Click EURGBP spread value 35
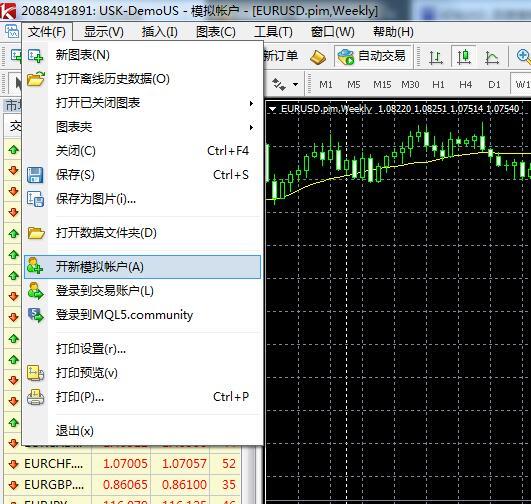The height and width of the screenshot is (504, 531). tap(229, 485)
